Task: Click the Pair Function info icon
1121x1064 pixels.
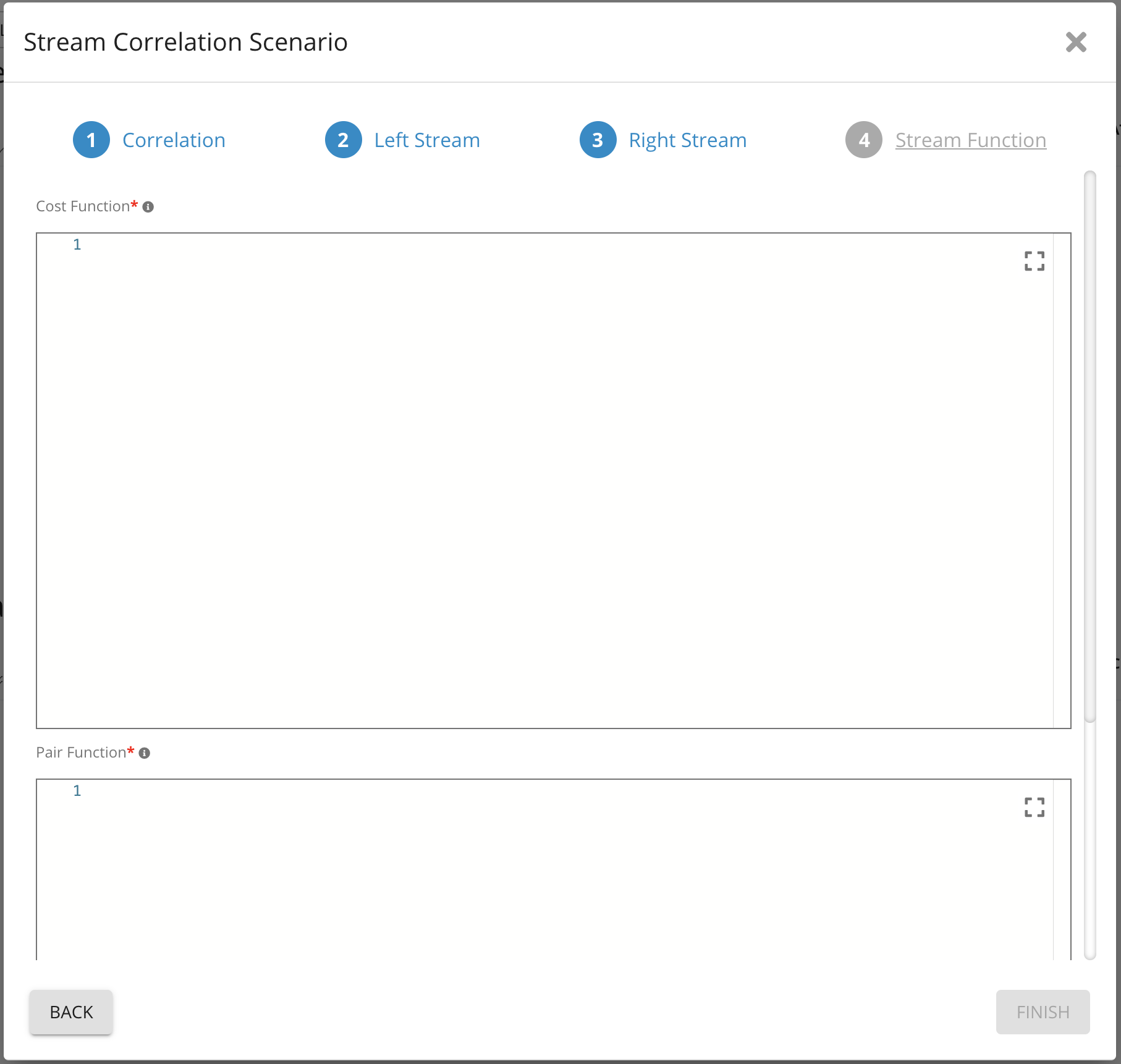Action: [x=145, y=753]
